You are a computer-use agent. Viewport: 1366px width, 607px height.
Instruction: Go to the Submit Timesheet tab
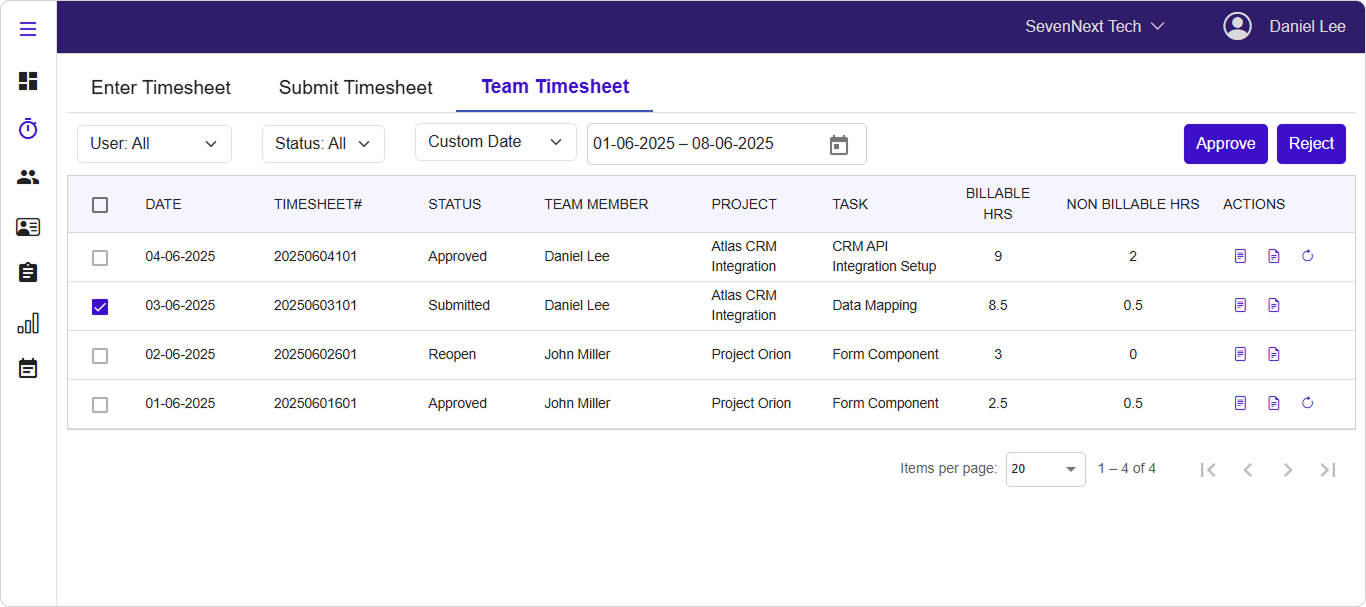point(355,88)
